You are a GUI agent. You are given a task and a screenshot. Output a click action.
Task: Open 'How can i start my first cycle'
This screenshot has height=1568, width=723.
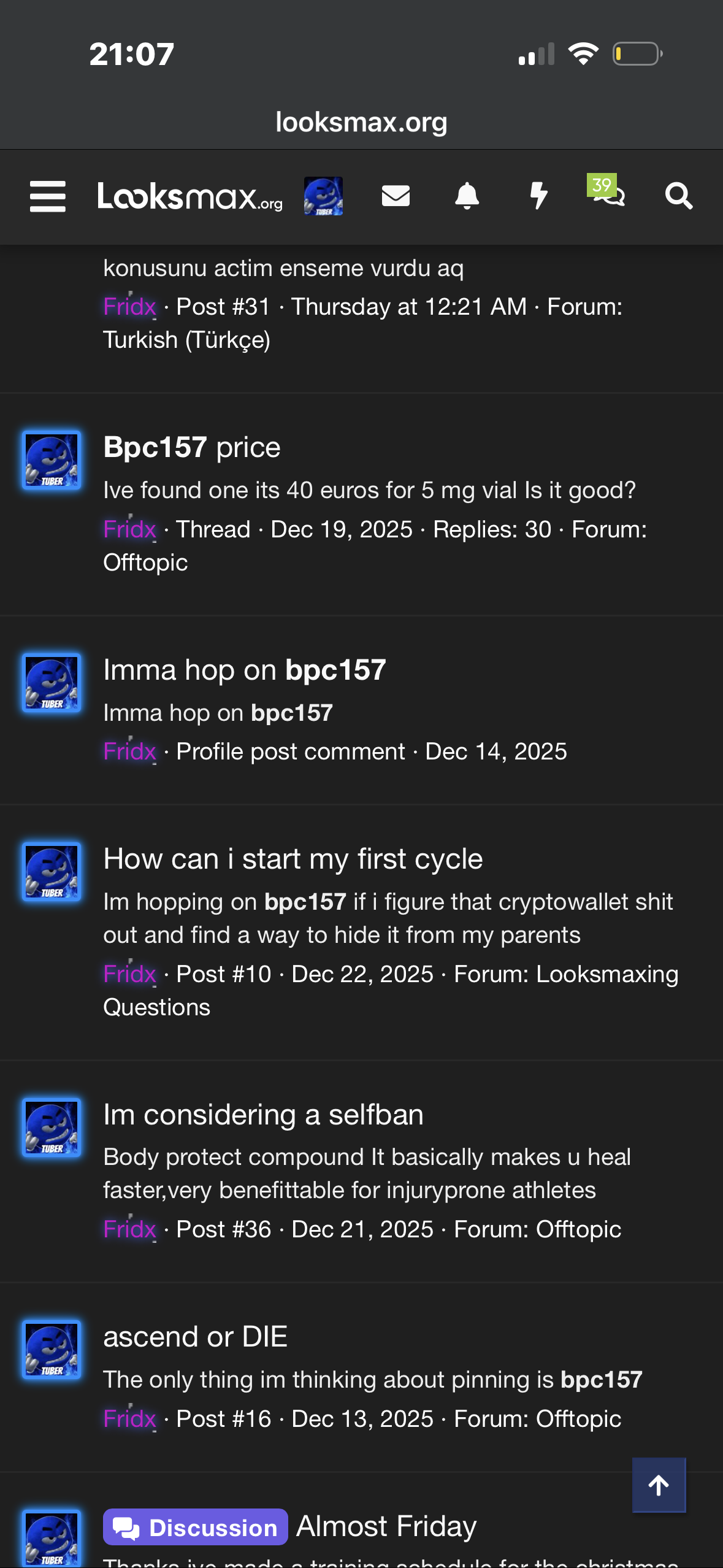293,859
